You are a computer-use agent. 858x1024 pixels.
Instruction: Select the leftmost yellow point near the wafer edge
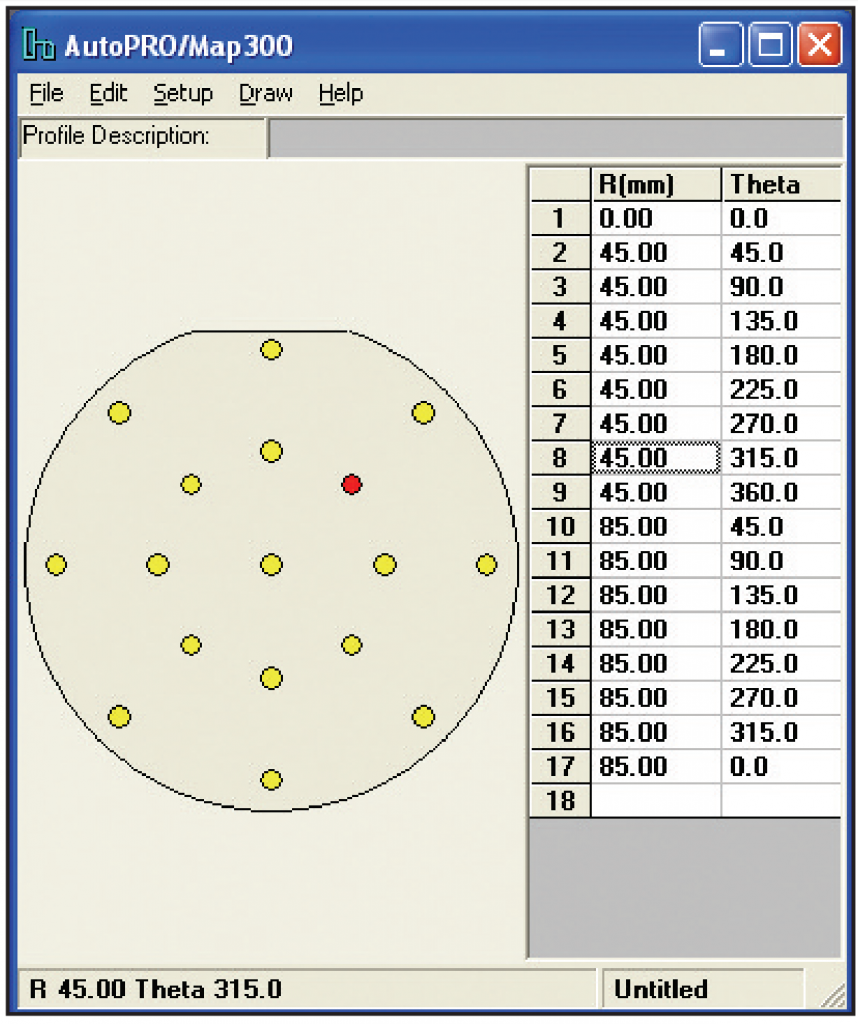(x=56, y=565)
